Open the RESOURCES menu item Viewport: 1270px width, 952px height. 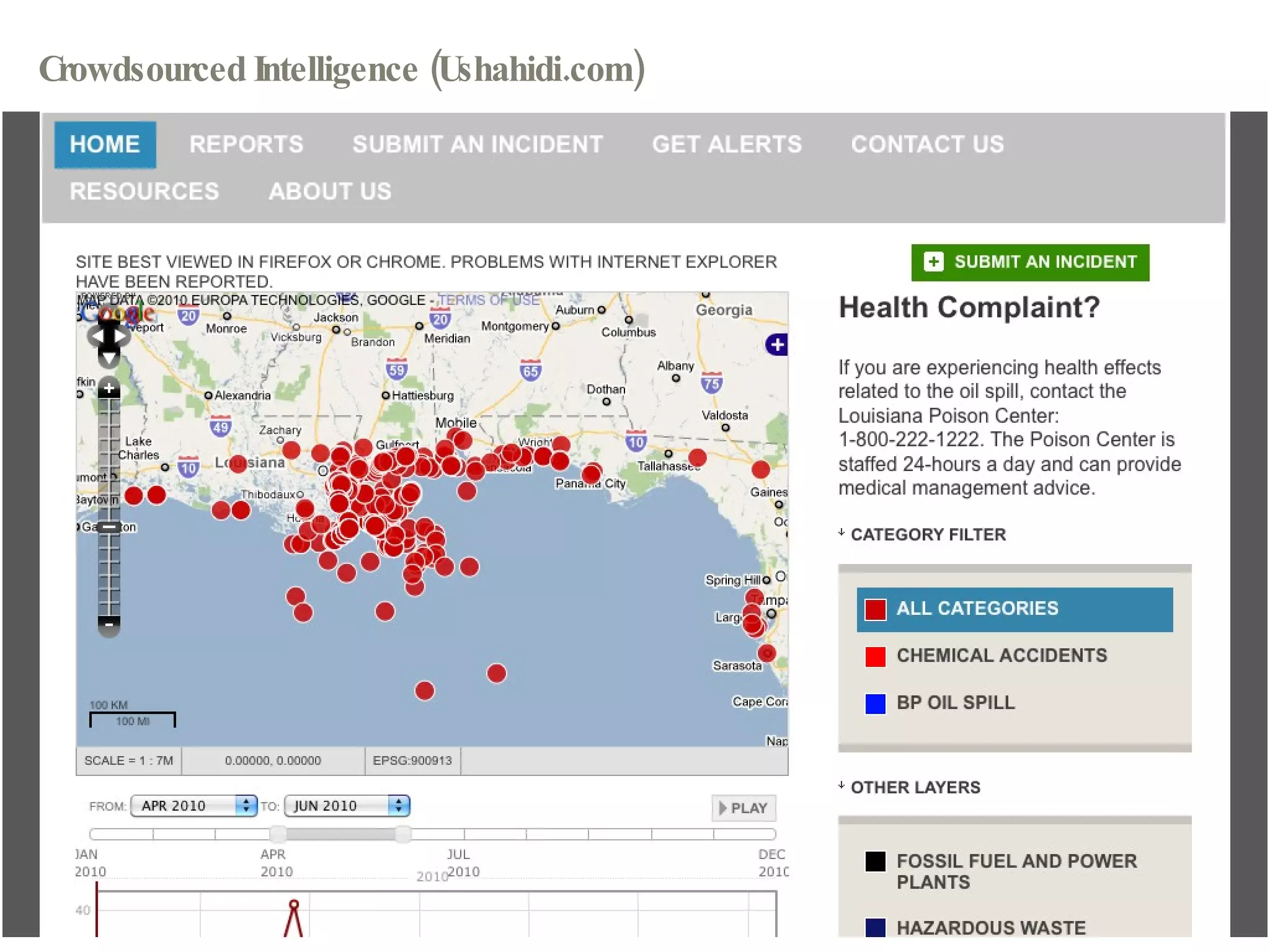tap(144, 191)
